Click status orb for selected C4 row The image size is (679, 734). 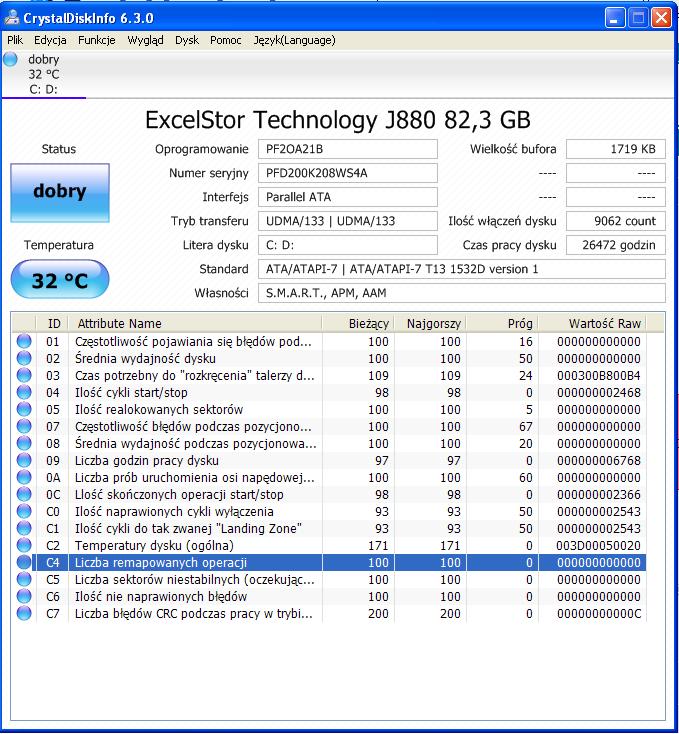(24, 562)
